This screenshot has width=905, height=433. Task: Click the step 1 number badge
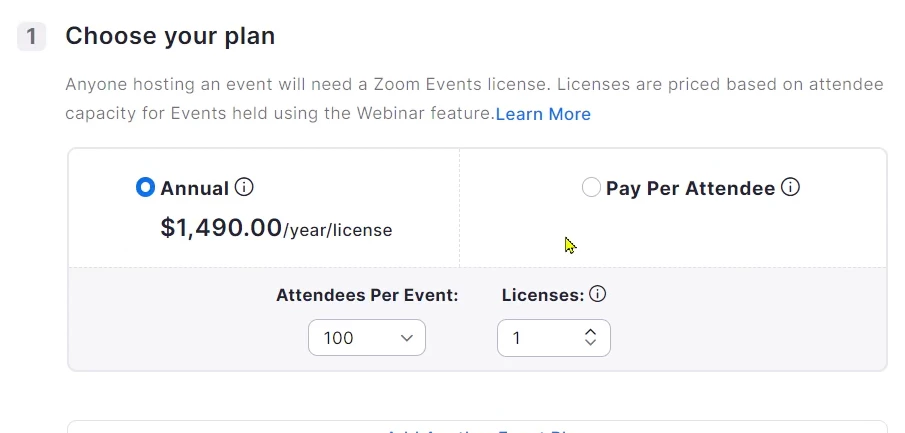32,37
